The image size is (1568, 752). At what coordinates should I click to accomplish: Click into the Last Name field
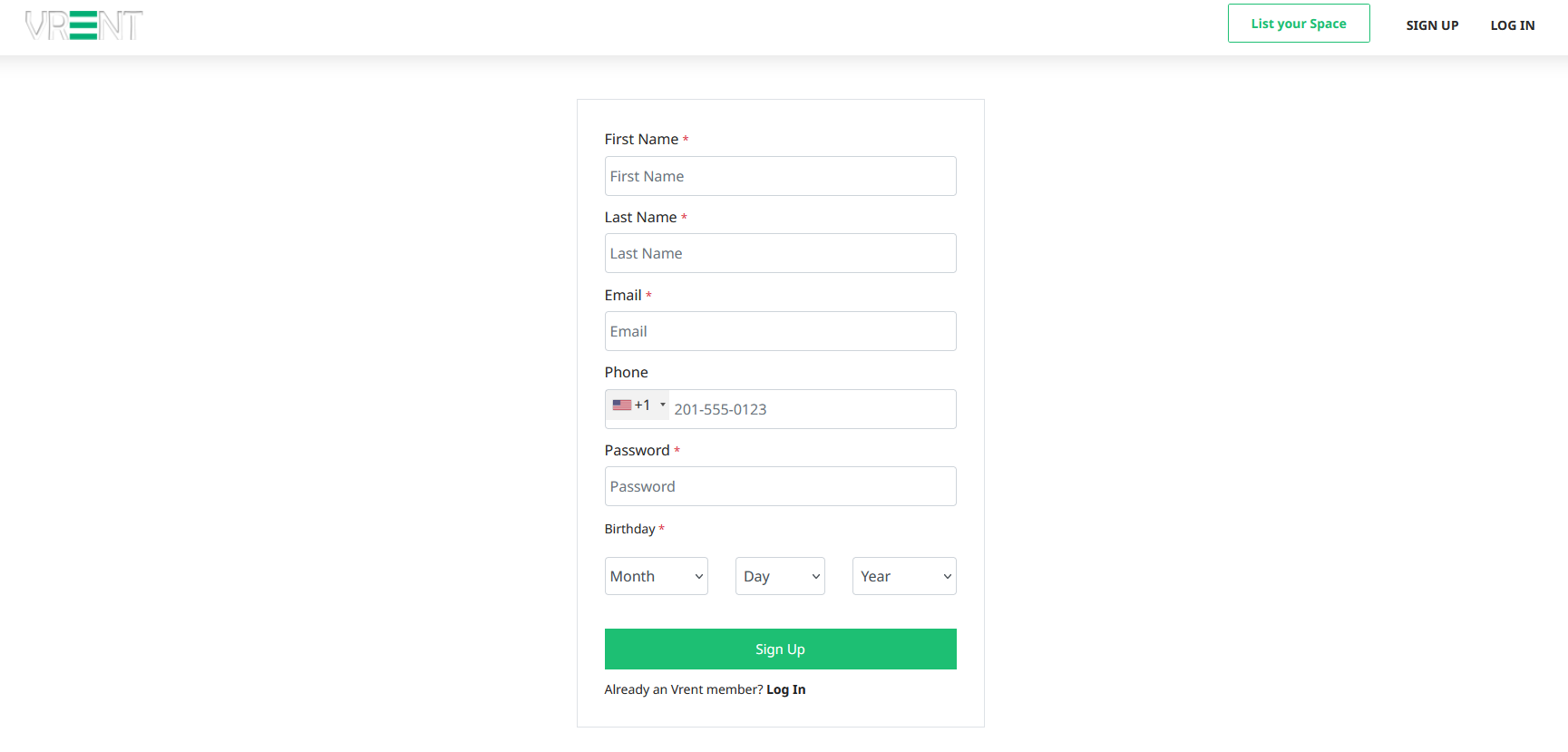click(x=780, y=253)
